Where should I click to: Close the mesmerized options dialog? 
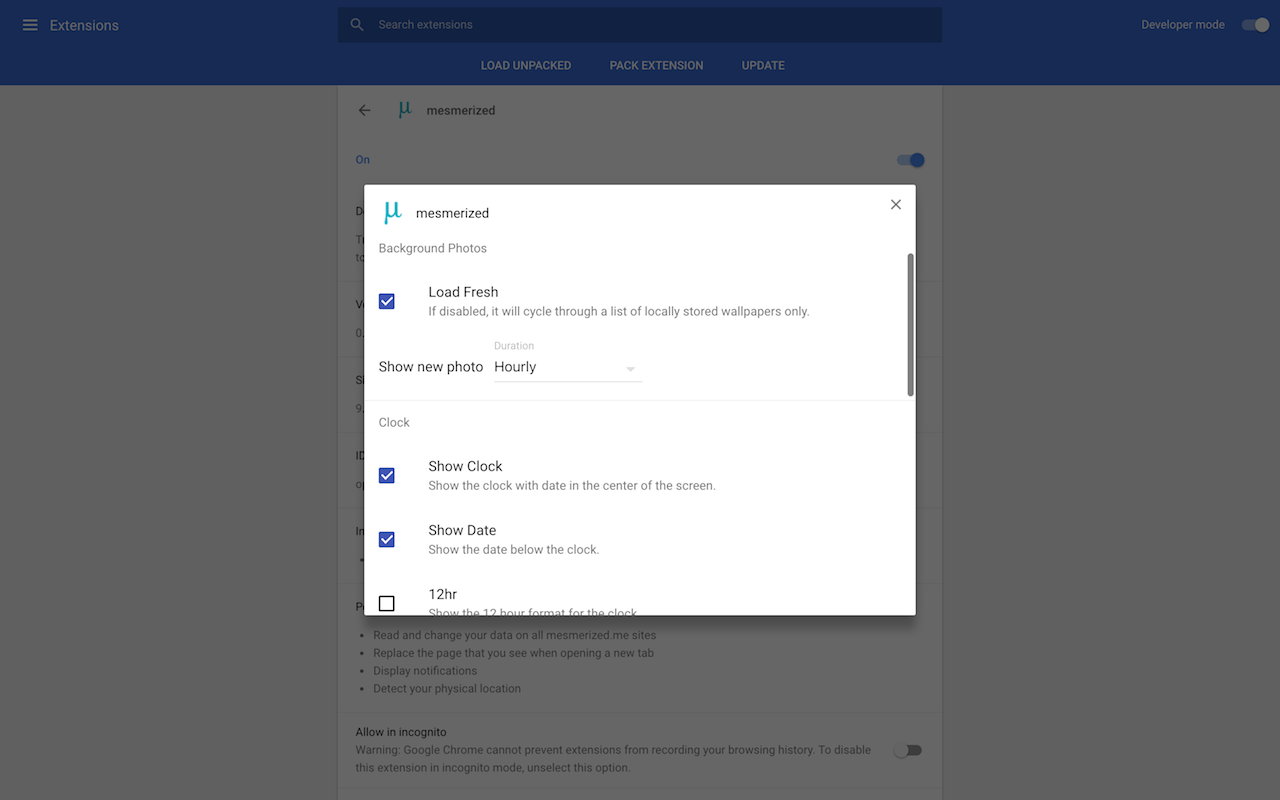[x=896, y=204]
